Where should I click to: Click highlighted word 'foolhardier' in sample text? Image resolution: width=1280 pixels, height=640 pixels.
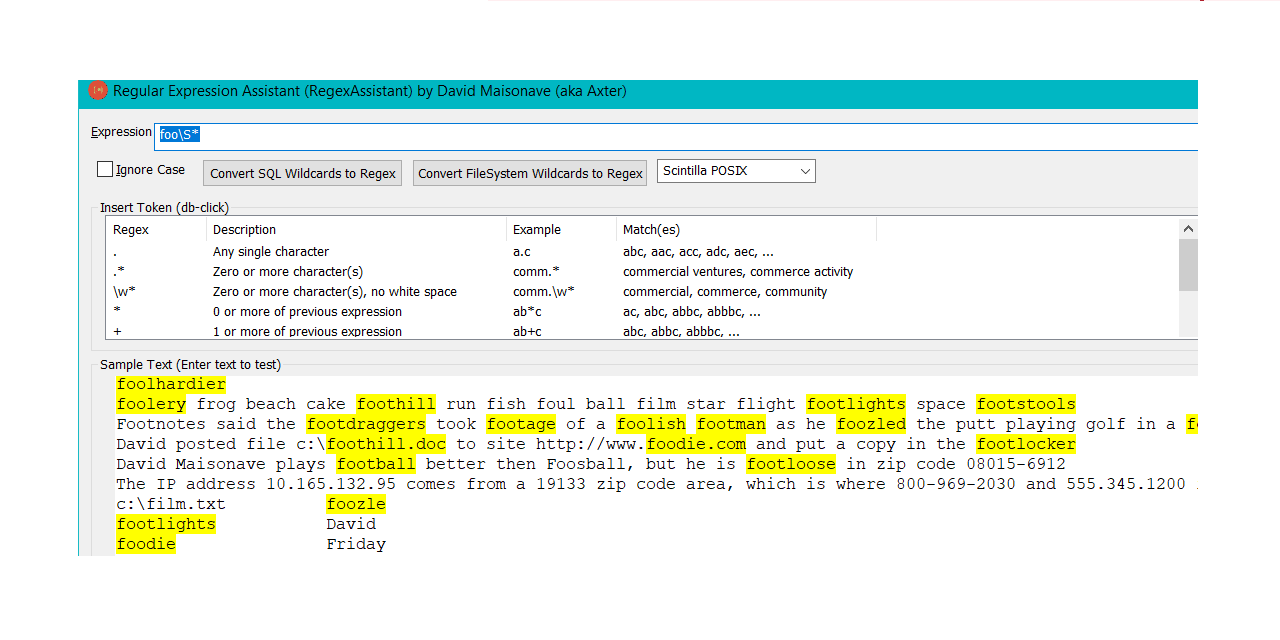171,384
